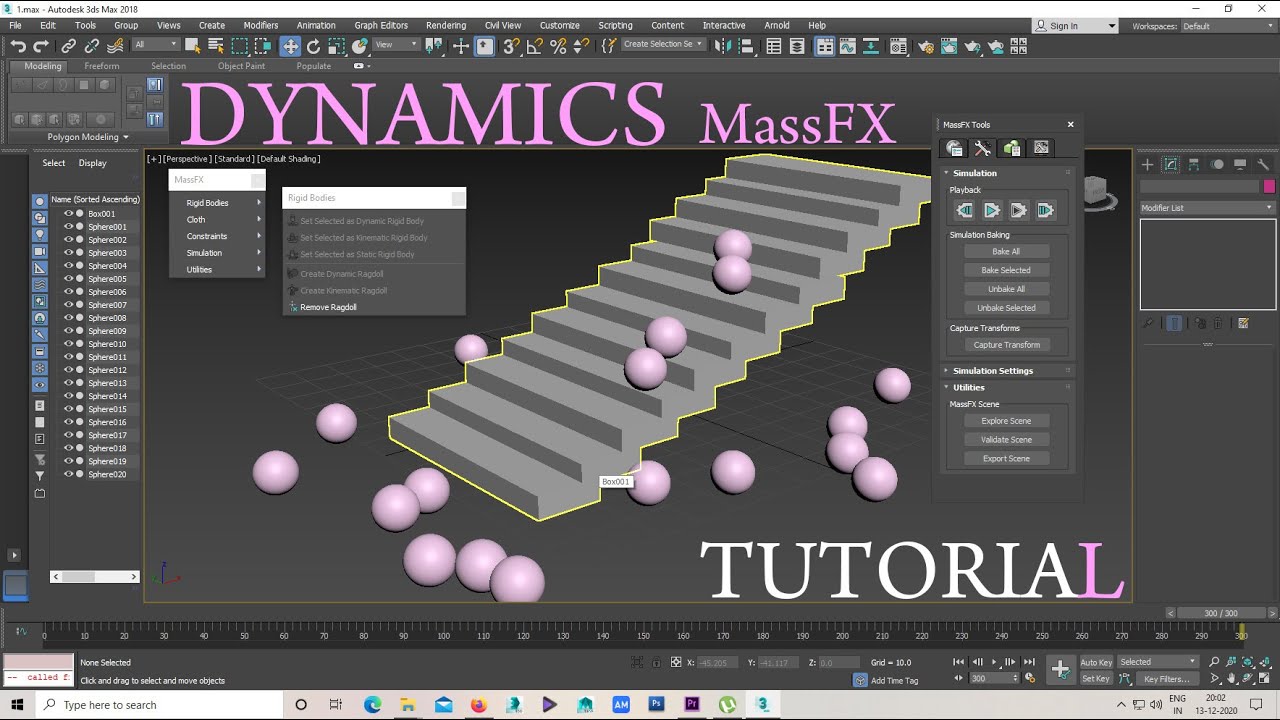
Task: Open Rigid Bodies submenu in MassFX menu
Action: coord(217,203)
